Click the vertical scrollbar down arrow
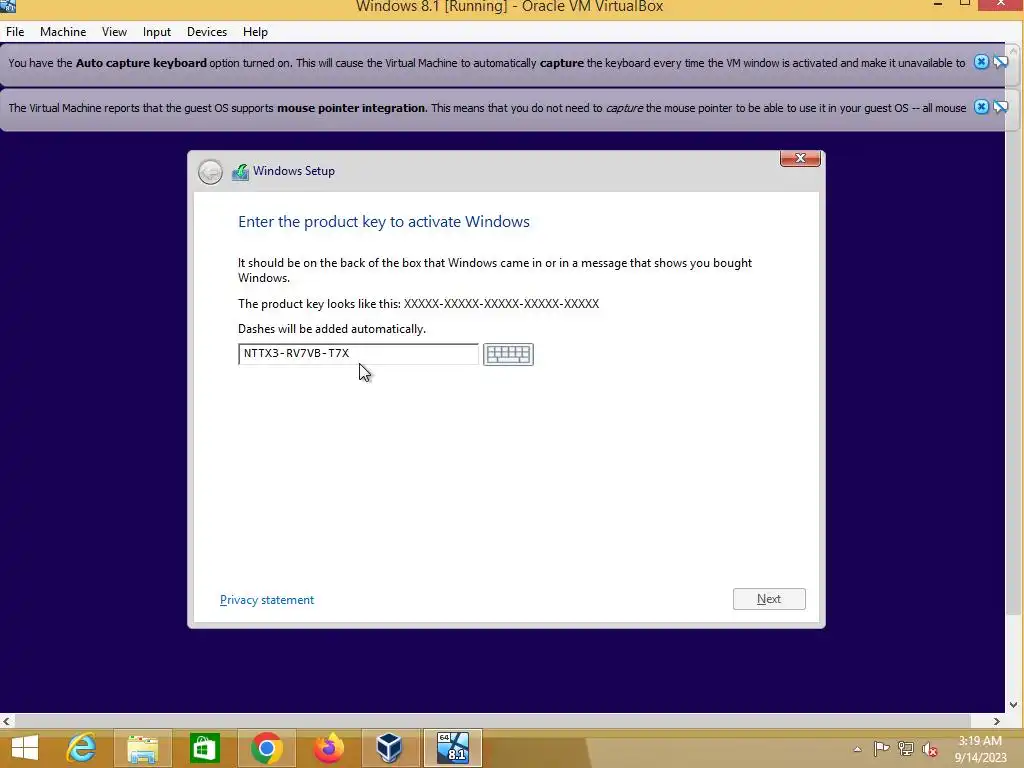The width and height of the screenshot is (1024, 768). [1013, 705]
